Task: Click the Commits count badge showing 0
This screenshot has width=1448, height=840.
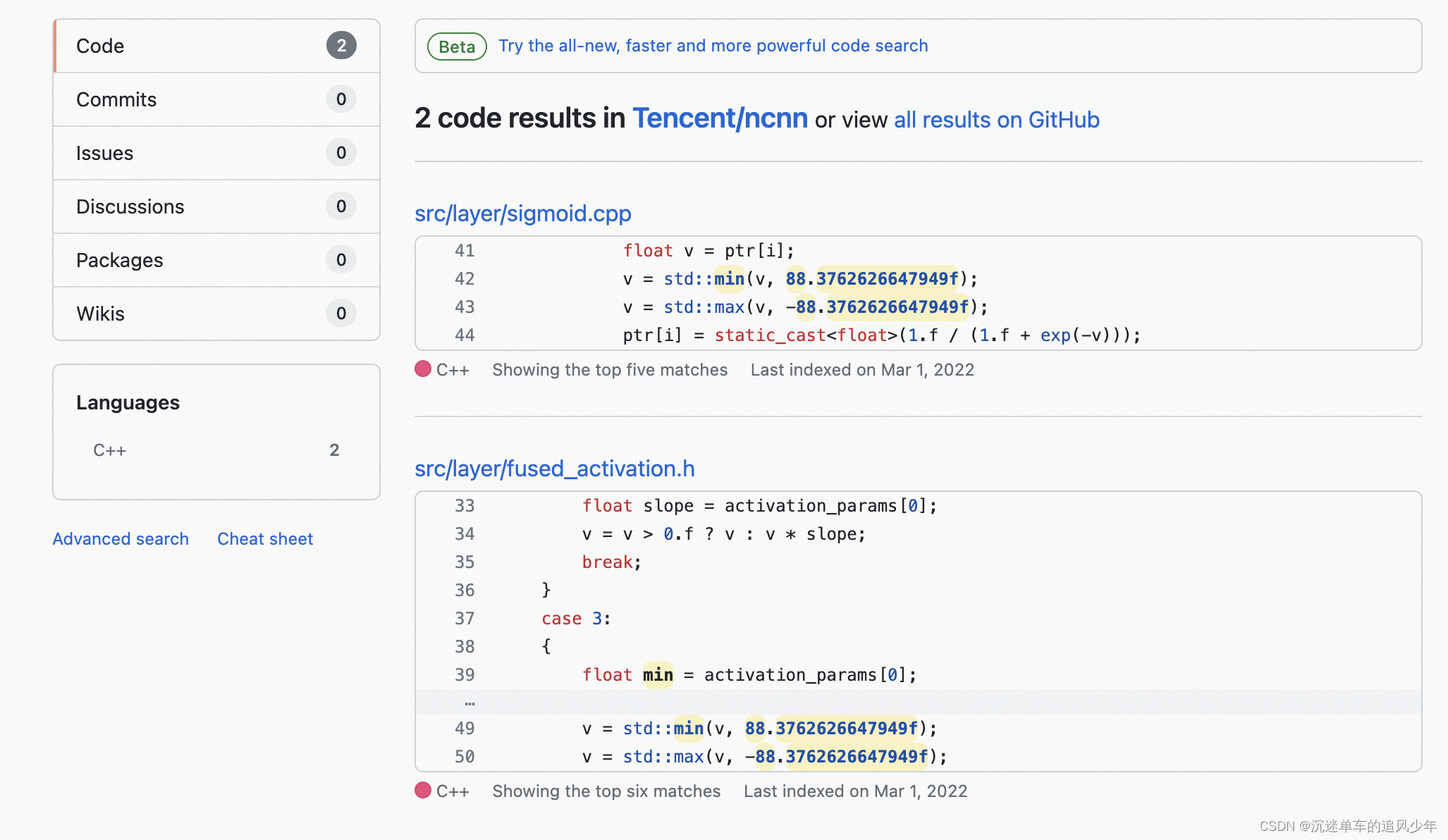Action: 341,99
